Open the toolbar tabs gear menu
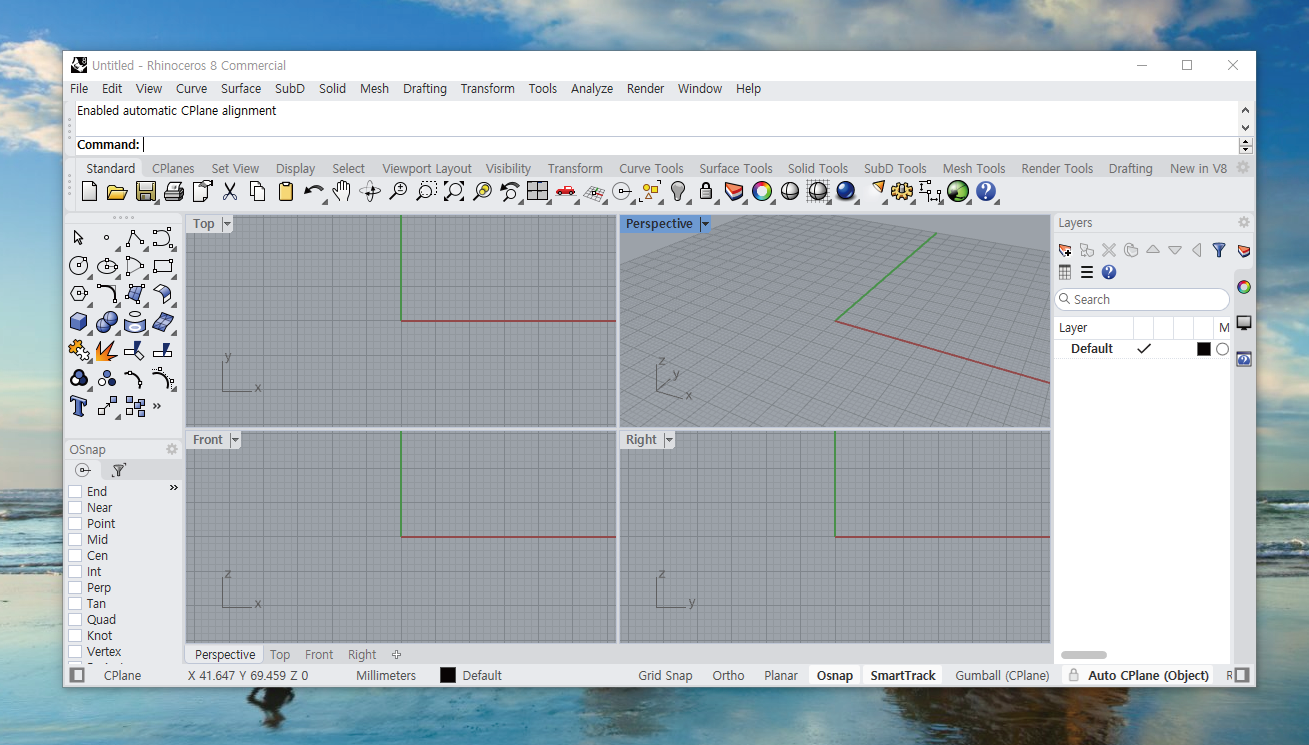1309x745 pixels. click(1243, 168)
